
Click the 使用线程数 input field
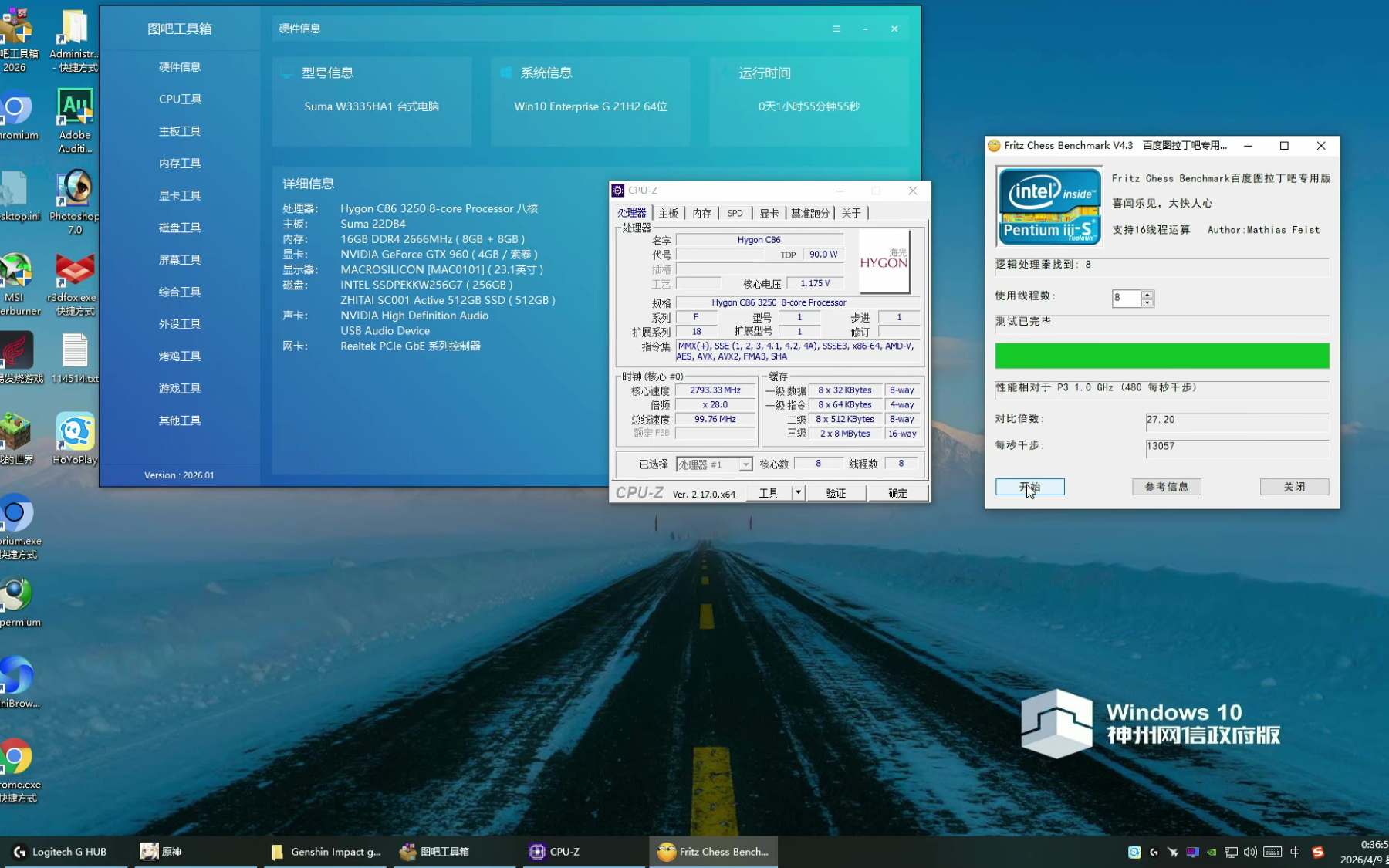point(1126,298)
